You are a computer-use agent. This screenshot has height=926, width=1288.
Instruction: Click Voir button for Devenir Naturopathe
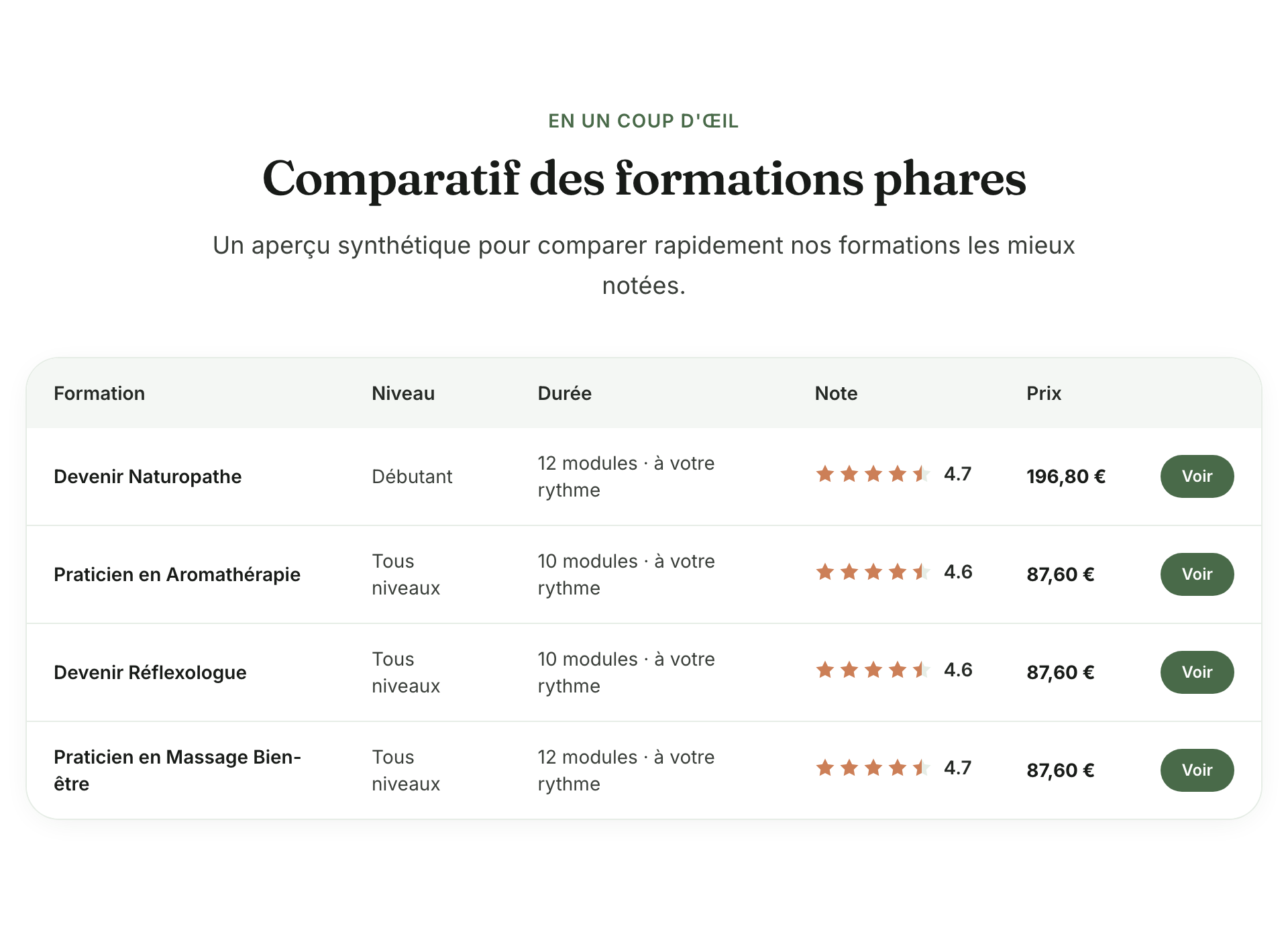coord(1197,476)
